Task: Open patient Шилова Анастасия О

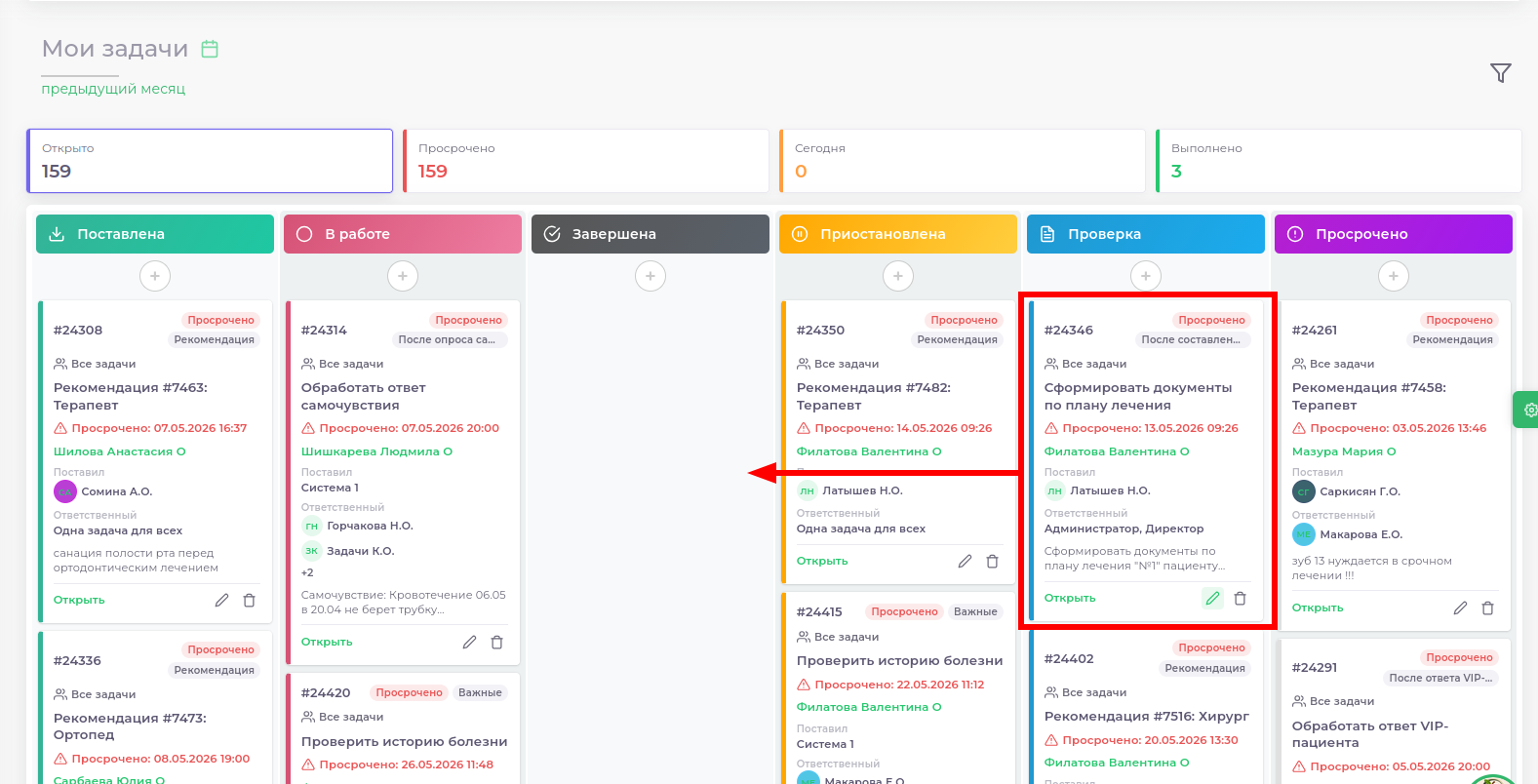Action: (x=119, y=452)
